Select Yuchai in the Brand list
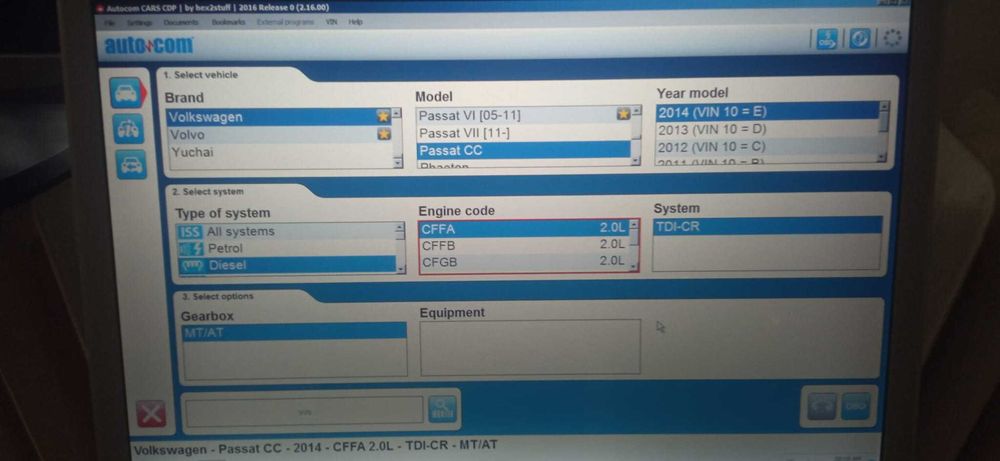 pos(279,152)
